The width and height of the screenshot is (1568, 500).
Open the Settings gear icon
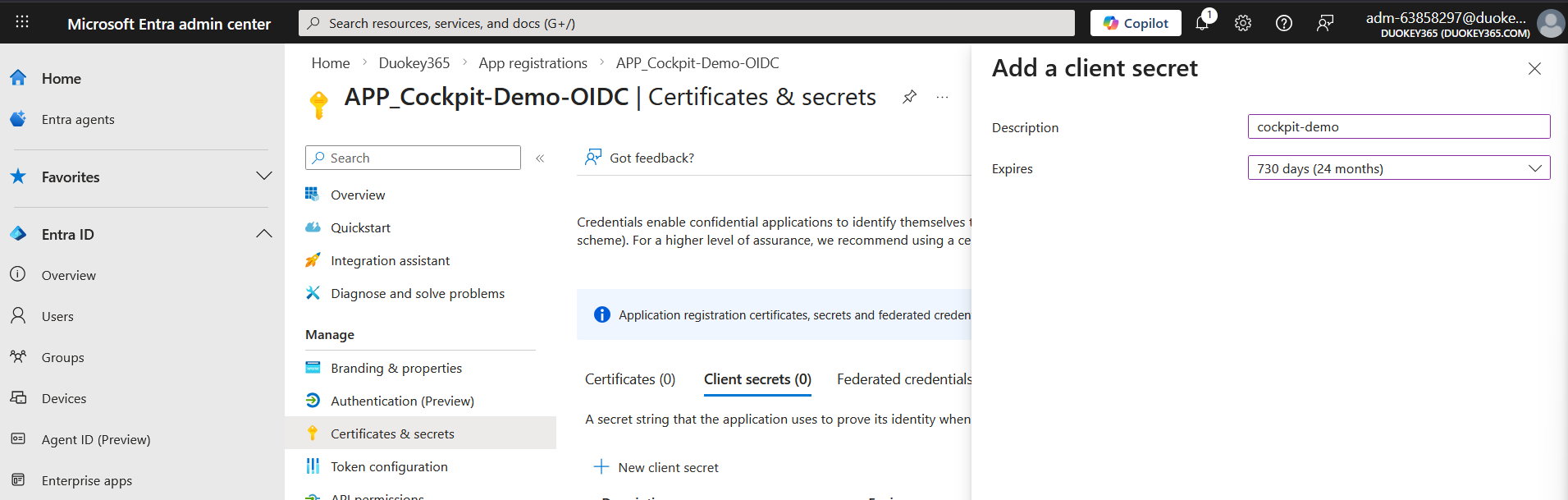click(x=1243, y=23)
